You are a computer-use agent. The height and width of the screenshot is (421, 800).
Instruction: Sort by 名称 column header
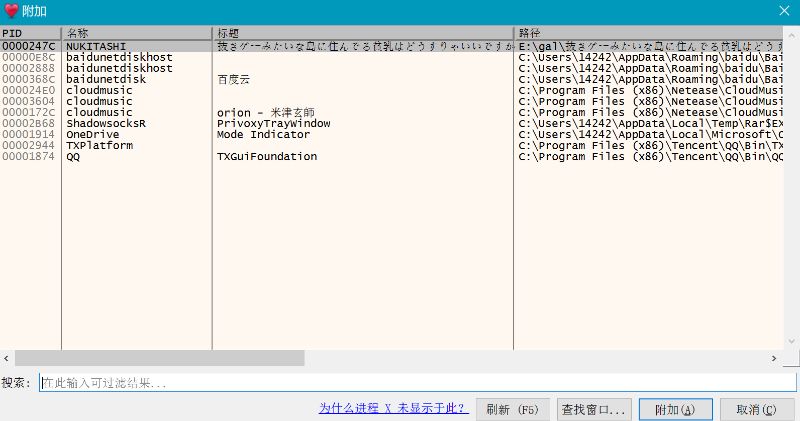137,33
